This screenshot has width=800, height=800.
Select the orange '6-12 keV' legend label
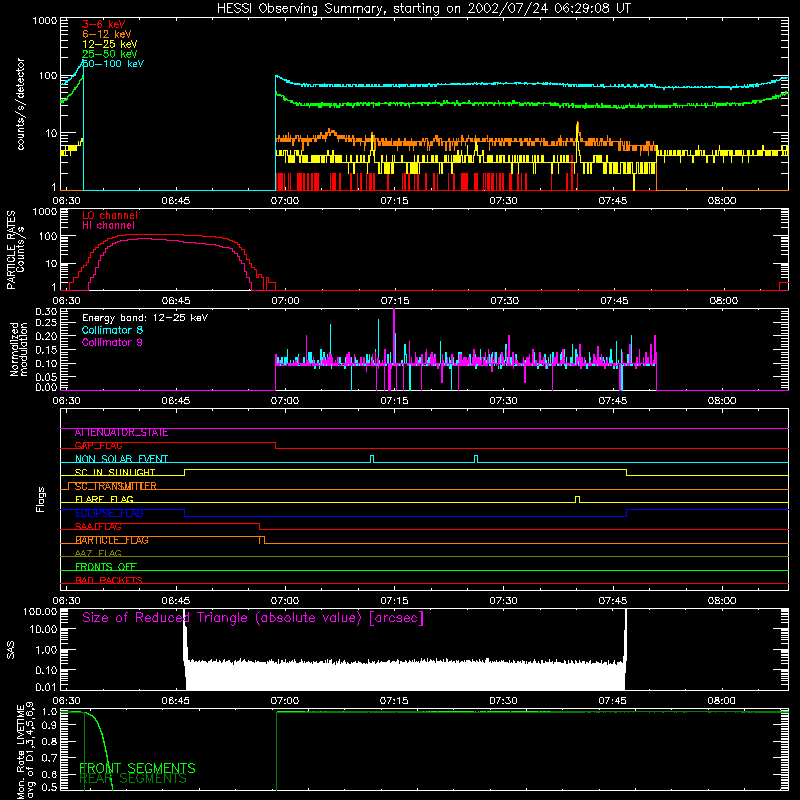tap(107, 34)
